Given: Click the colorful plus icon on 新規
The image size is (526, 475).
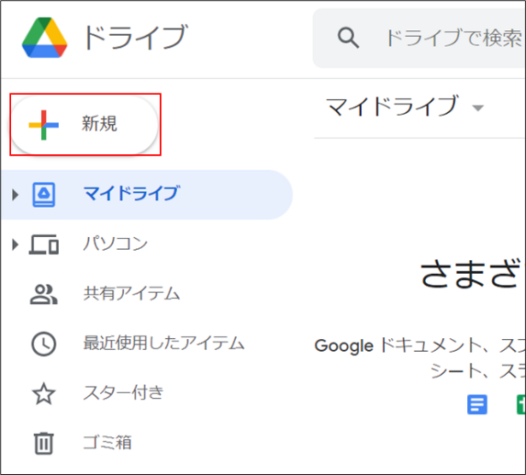Looking at the screenshot, I should 44,125.
